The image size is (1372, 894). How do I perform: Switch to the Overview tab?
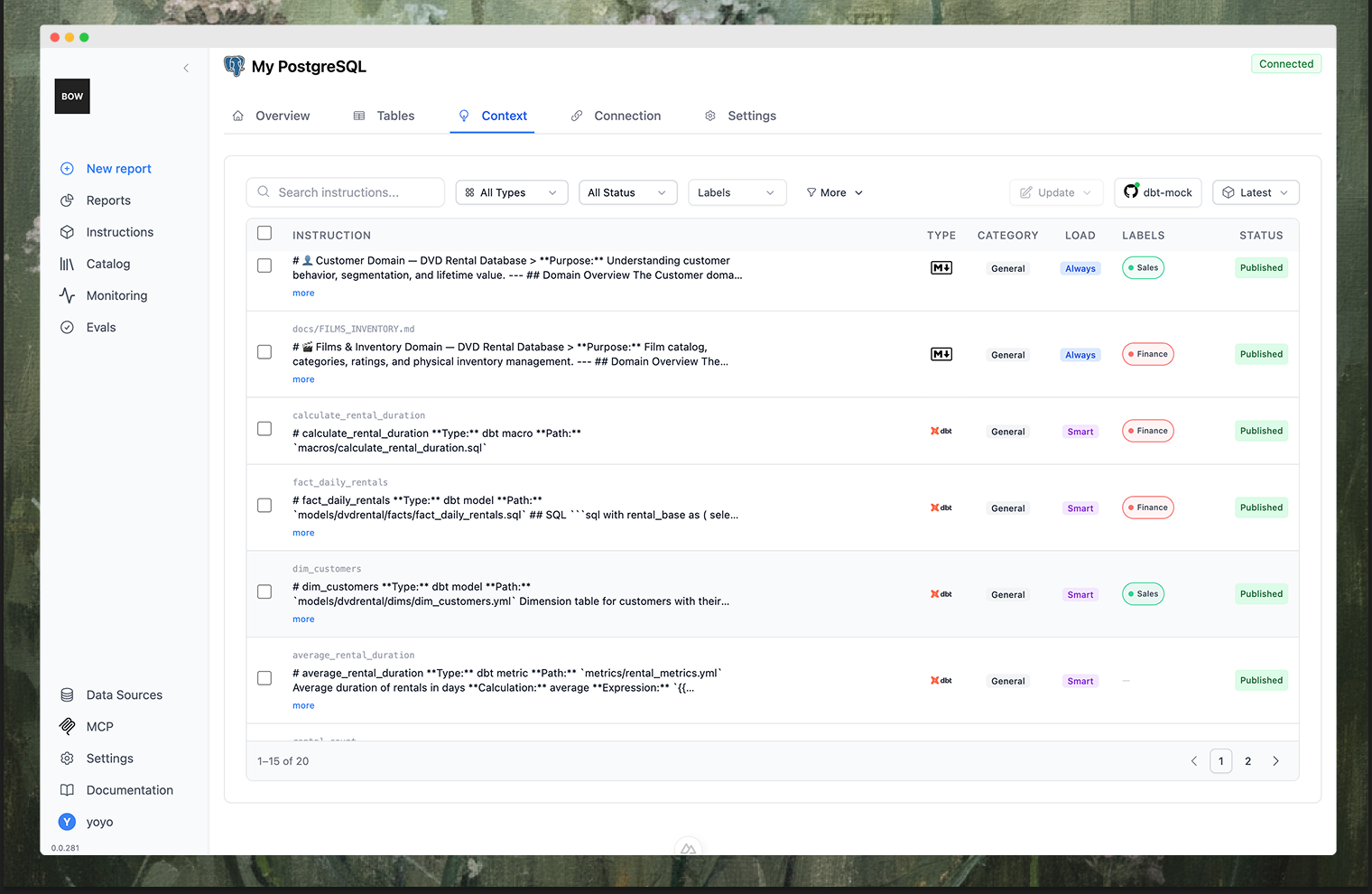271,116
